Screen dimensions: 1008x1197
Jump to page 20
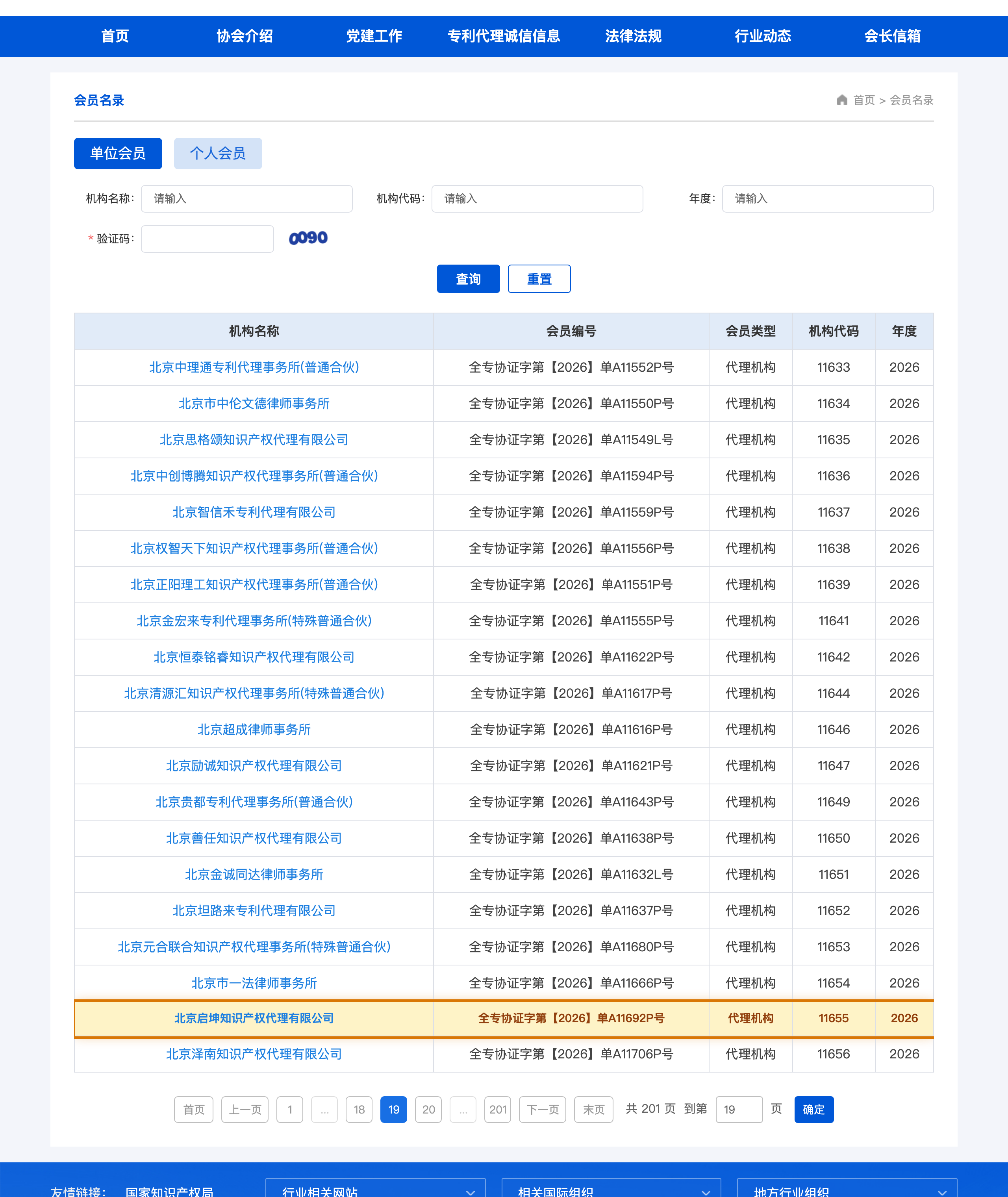tap(428, 1109)
